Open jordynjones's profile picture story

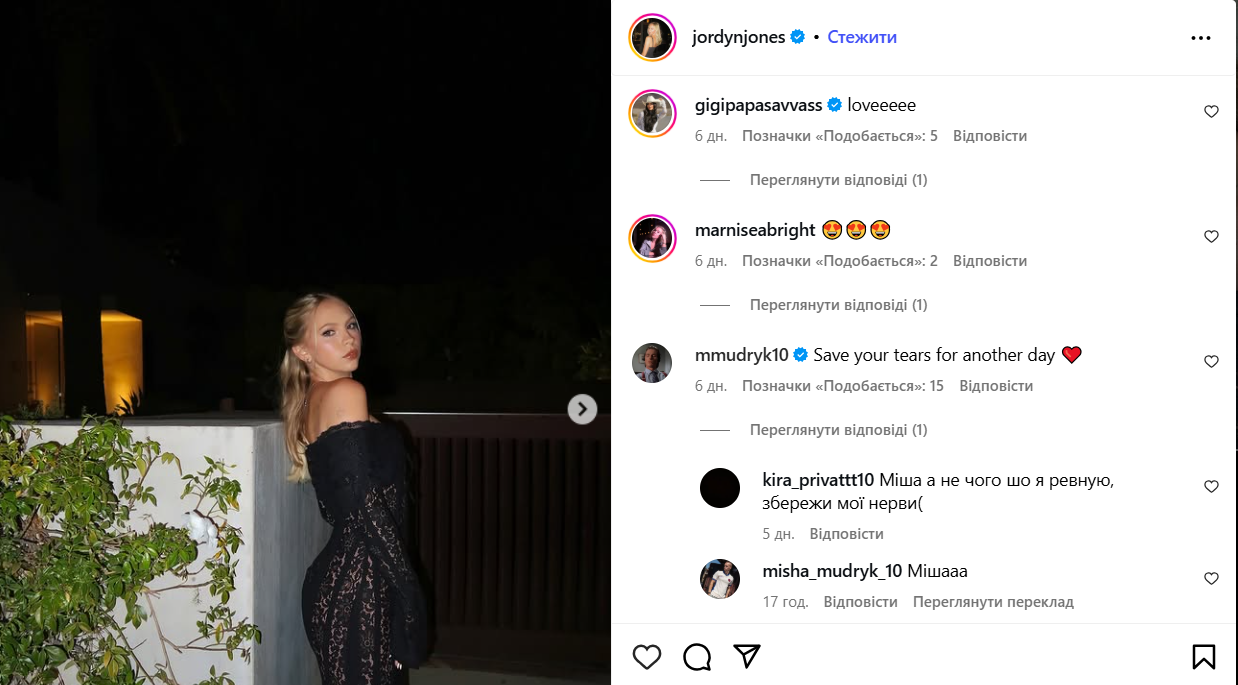[x=653, y=38]
